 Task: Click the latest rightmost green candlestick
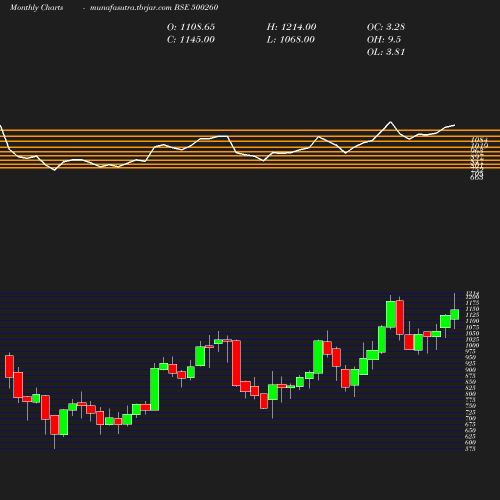click(x=455, y=314)
